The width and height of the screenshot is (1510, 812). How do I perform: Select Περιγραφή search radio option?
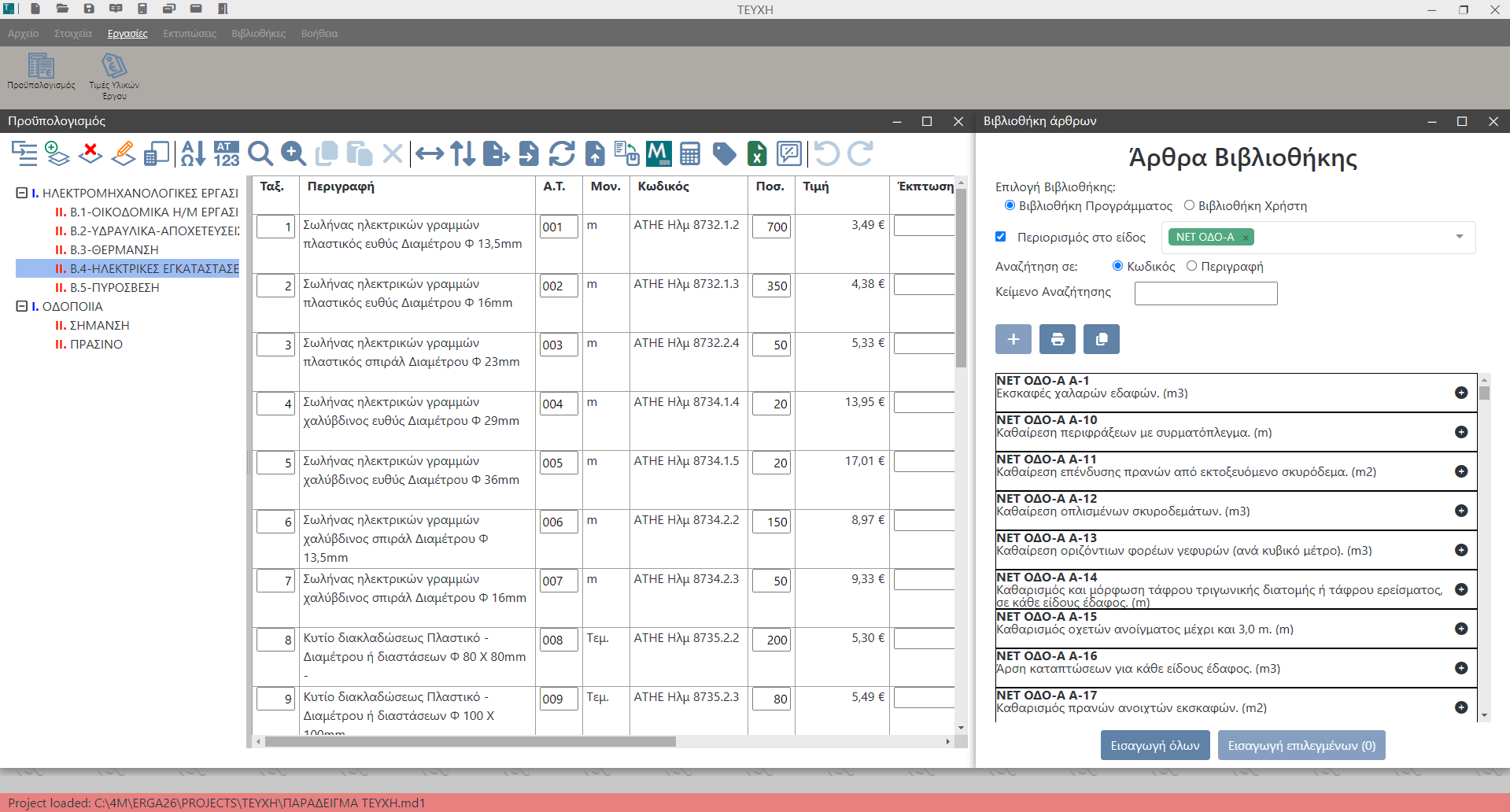point(1191,266)
